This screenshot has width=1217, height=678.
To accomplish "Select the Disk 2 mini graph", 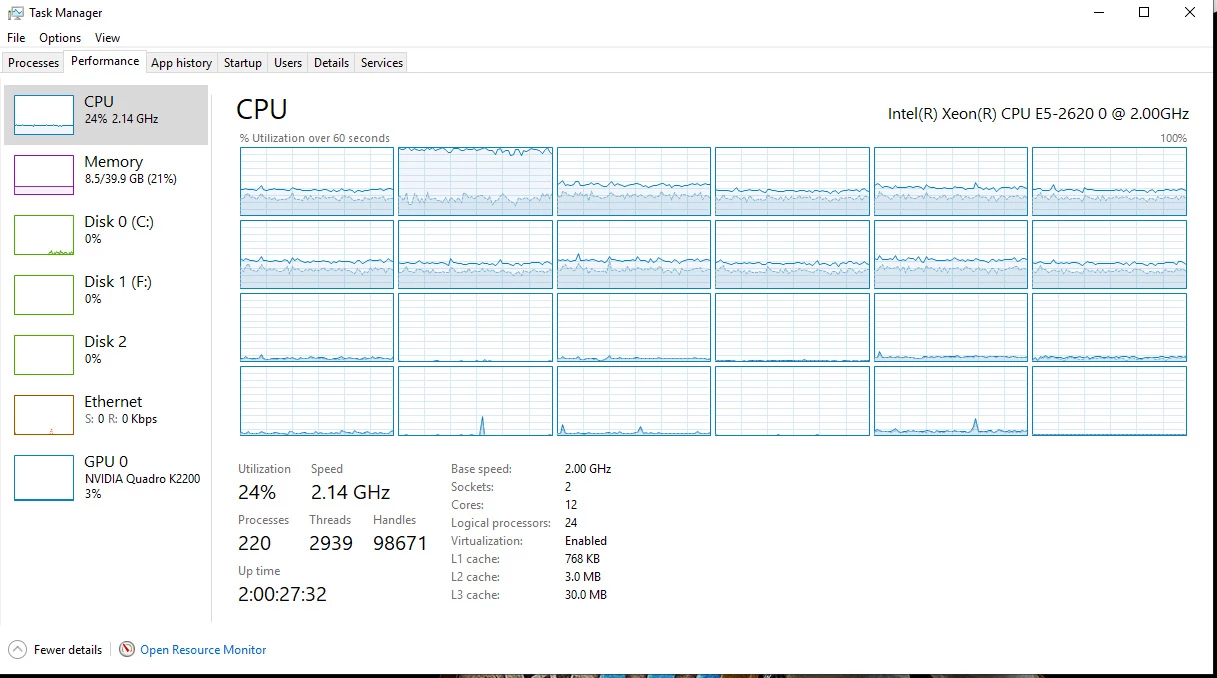I will coord(44,355).
